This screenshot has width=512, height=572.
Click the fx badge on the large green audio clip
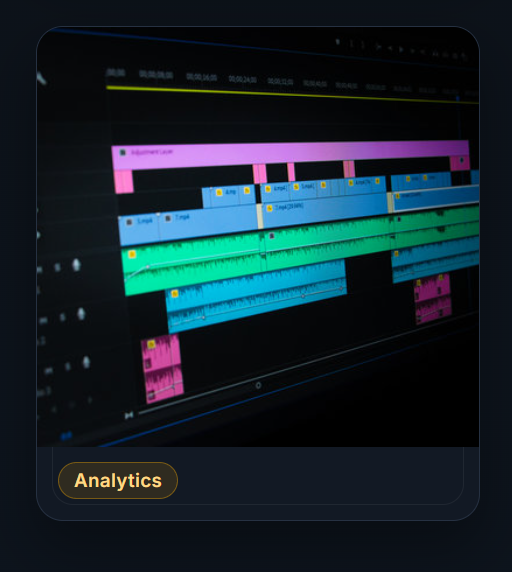tap(132, 254)
